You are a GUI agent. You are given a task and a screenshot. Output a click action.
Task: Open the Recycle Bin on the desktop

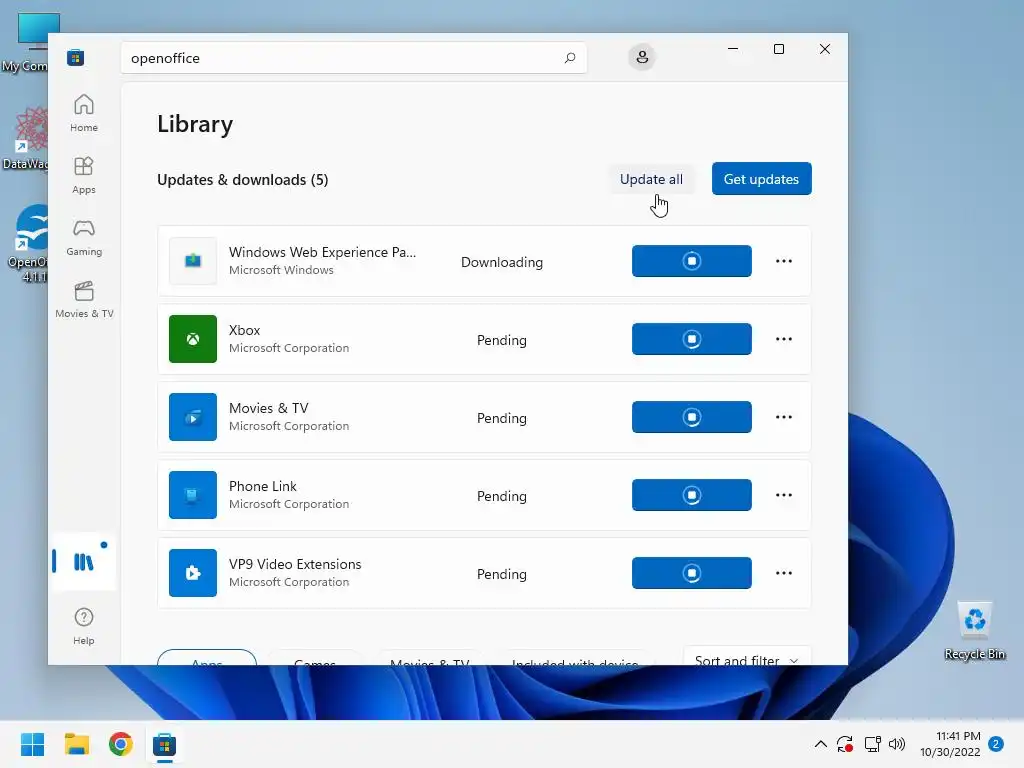[974, 630]
